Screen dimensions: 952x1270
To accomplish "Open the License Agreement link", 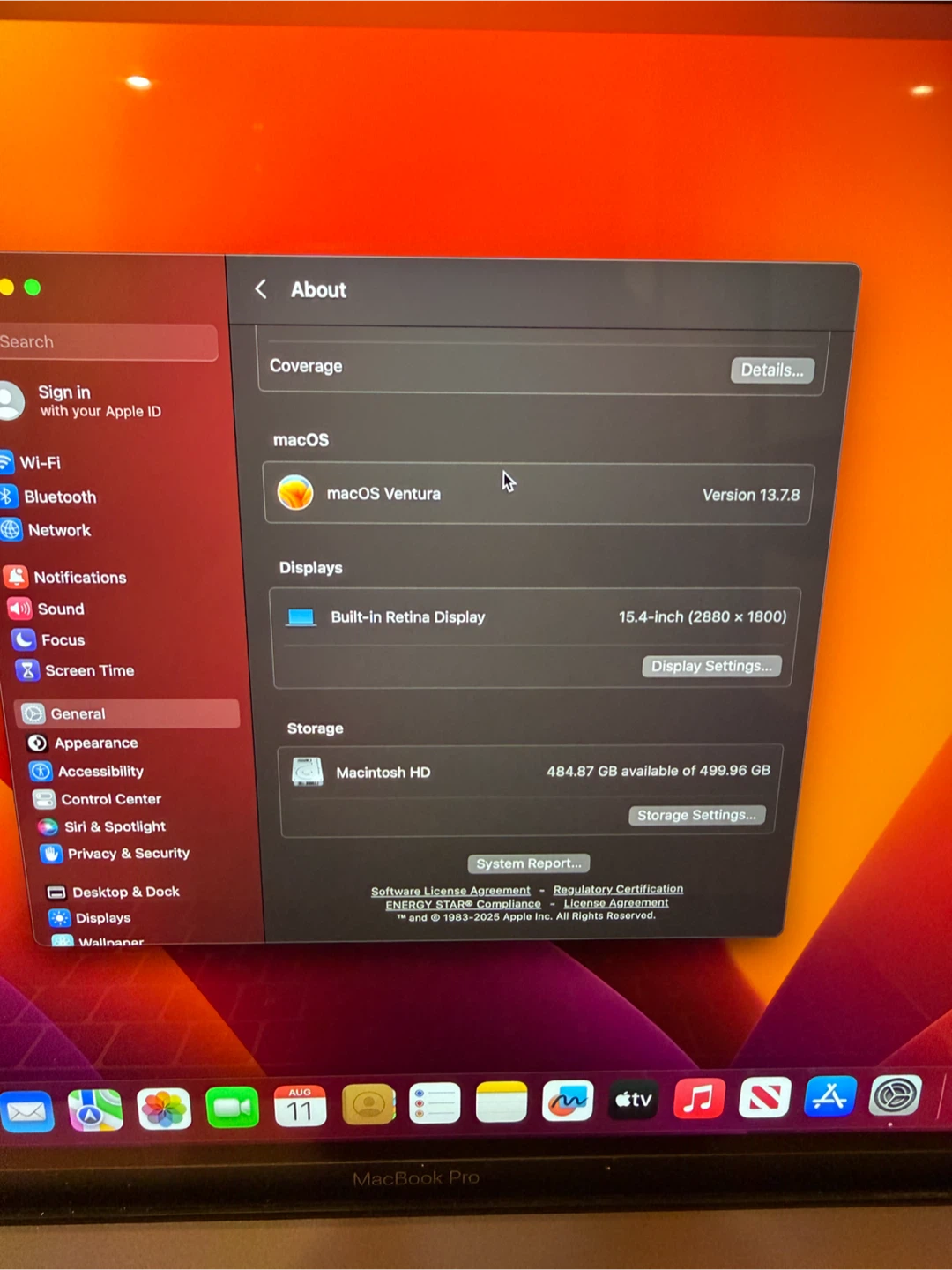I will (x=616, y=903).
